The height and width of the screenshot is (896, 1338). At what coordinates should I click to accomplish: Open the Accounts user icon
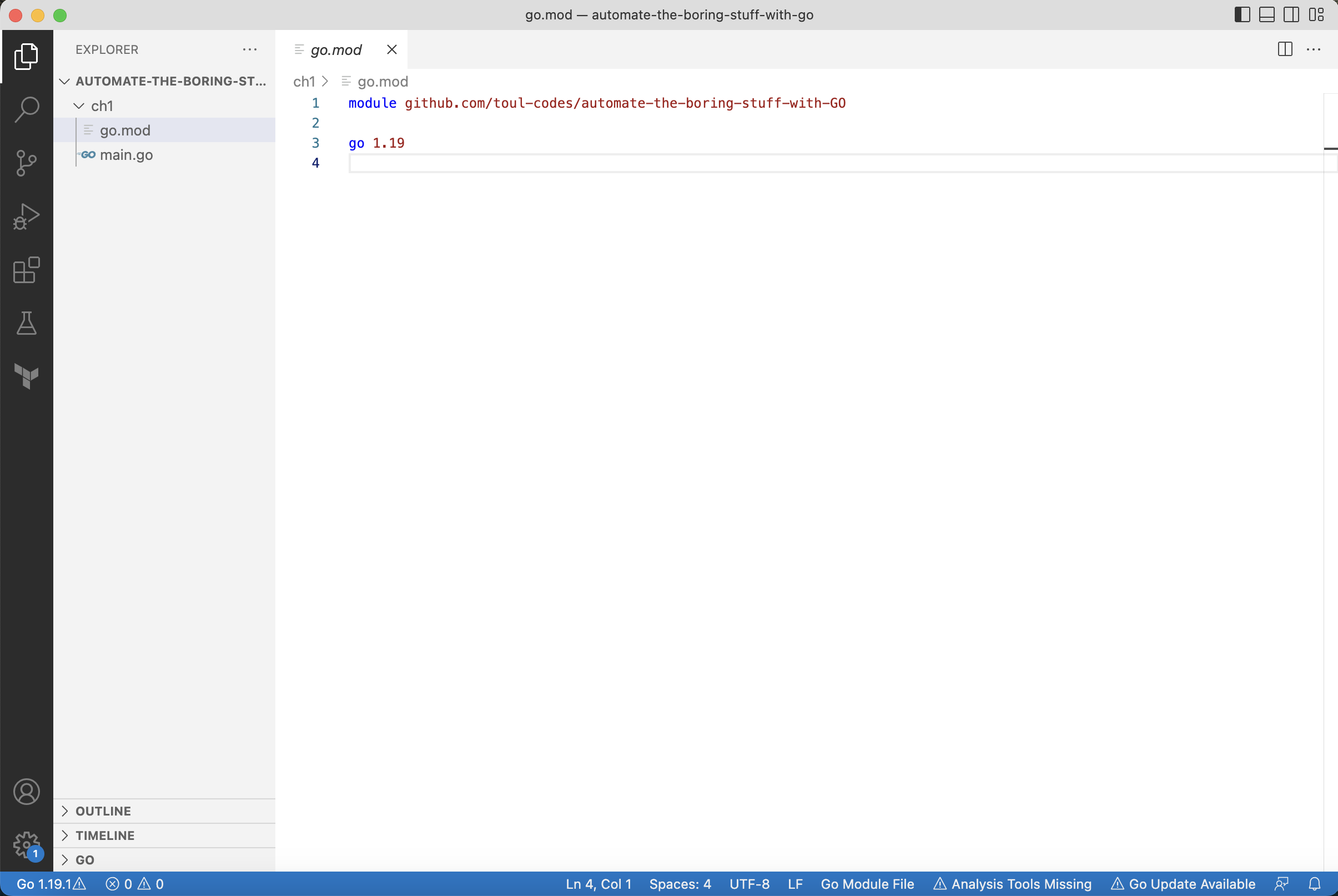pyautogui.click(x=26, y=792)
